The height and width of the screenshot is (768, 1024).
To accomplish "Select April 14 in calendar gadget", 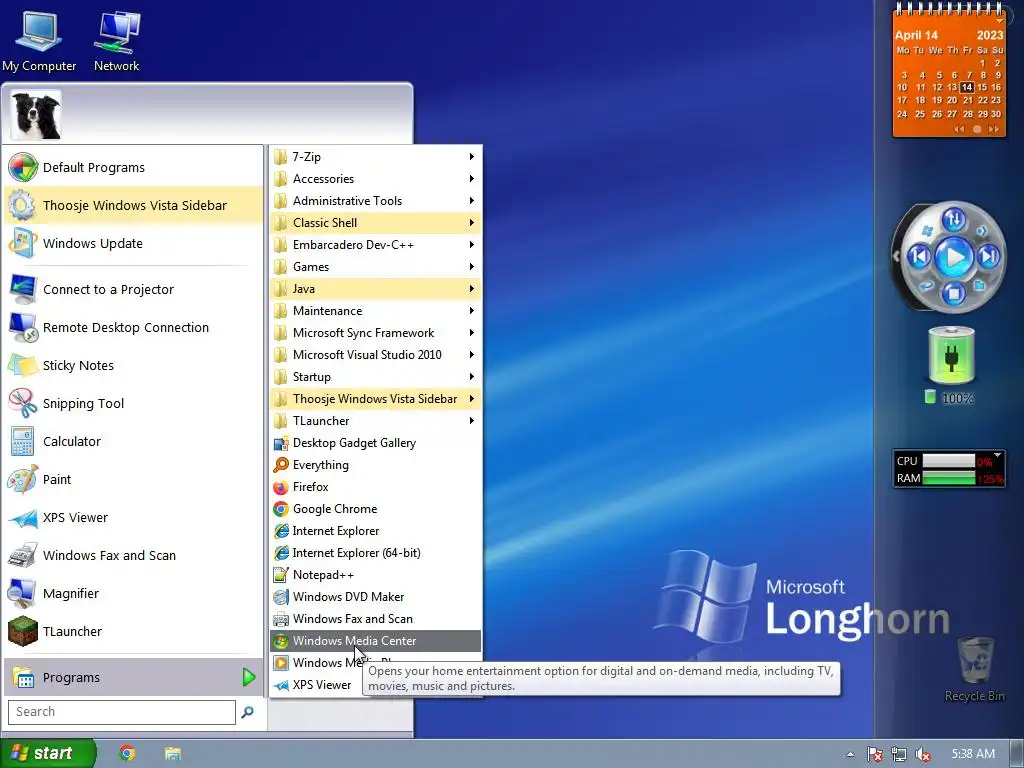I will (967, 87).
